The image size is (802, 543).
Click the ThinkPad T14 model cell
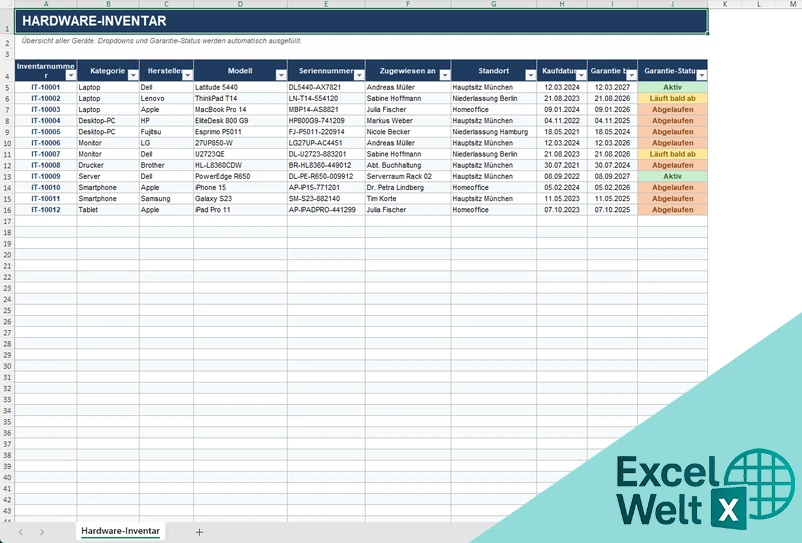coord(240,99)
